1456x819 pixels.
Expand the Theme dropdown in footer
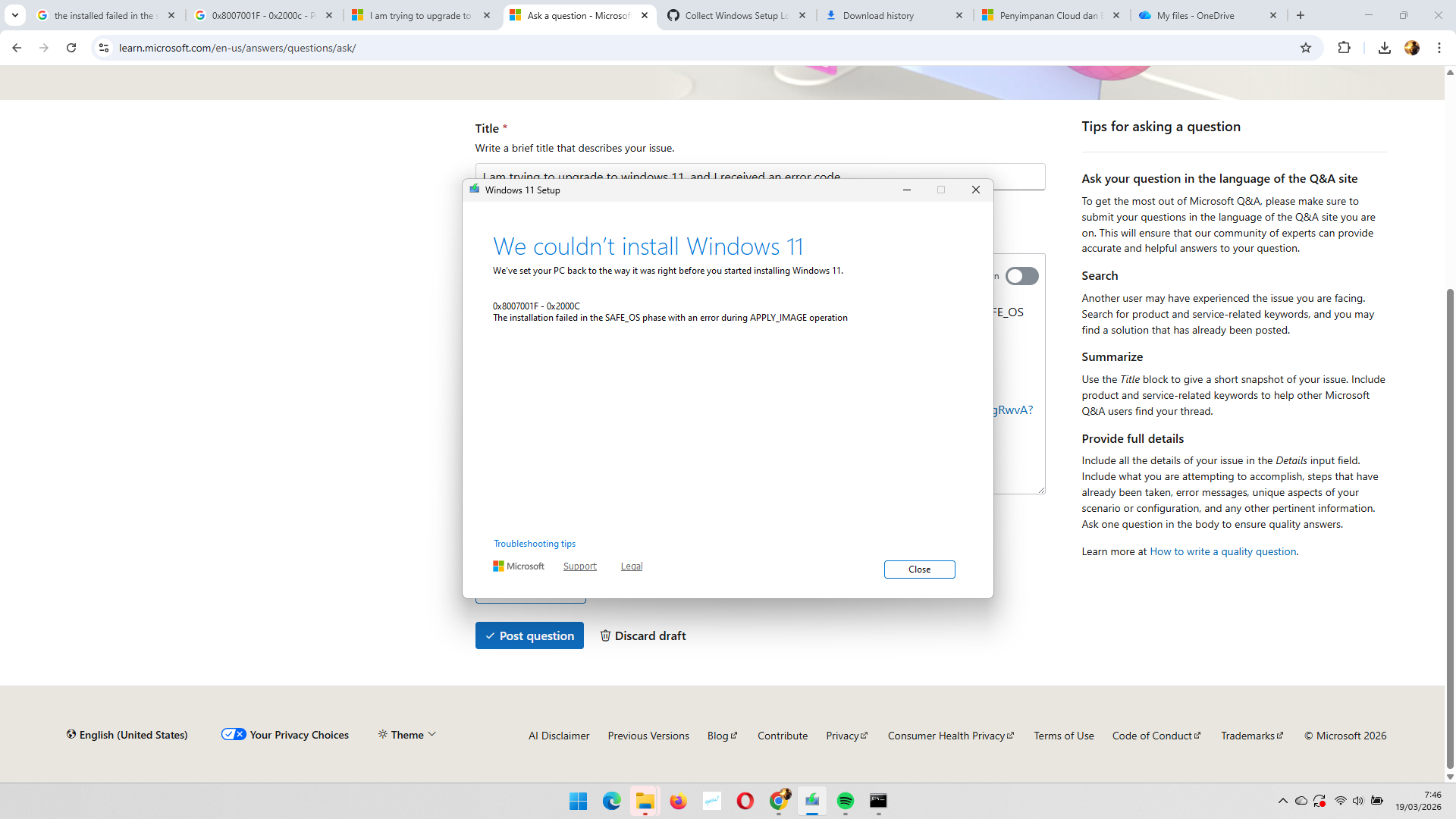click(x=407, y=734)
